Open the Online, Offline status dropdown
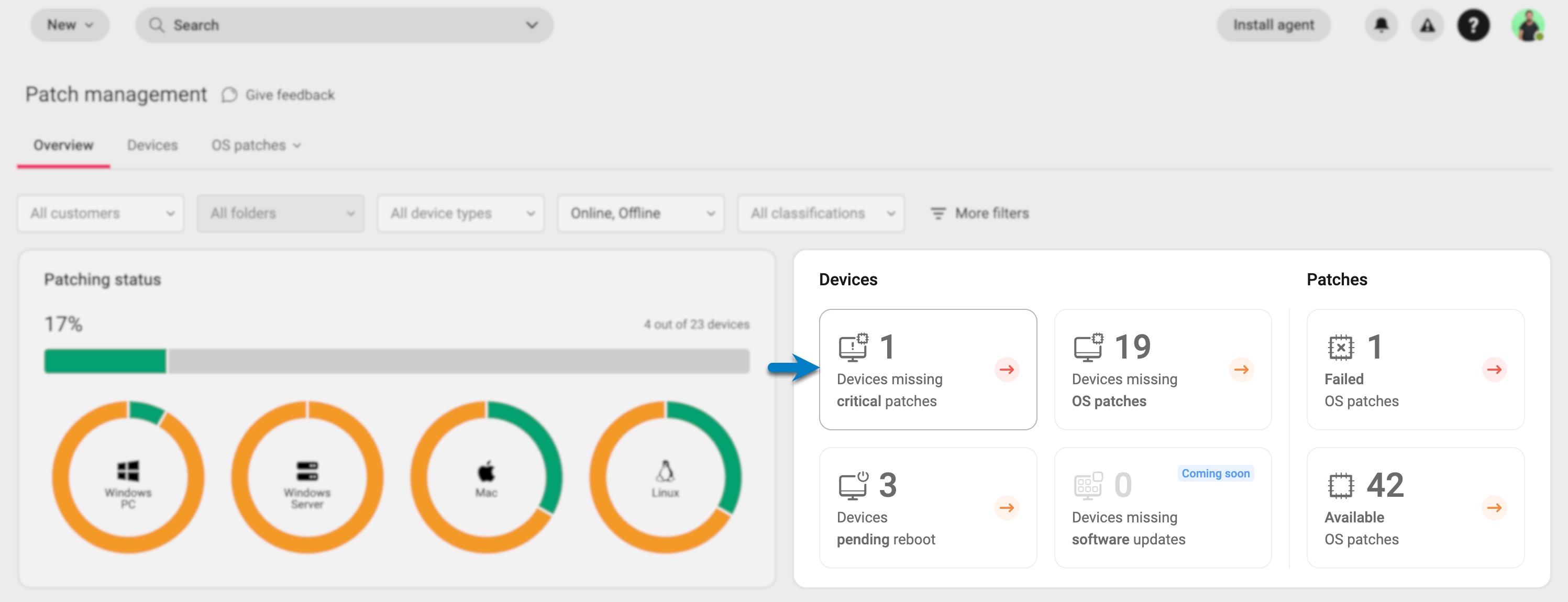This screenshot has width=1568, height=602. click(x=641, y=213)
